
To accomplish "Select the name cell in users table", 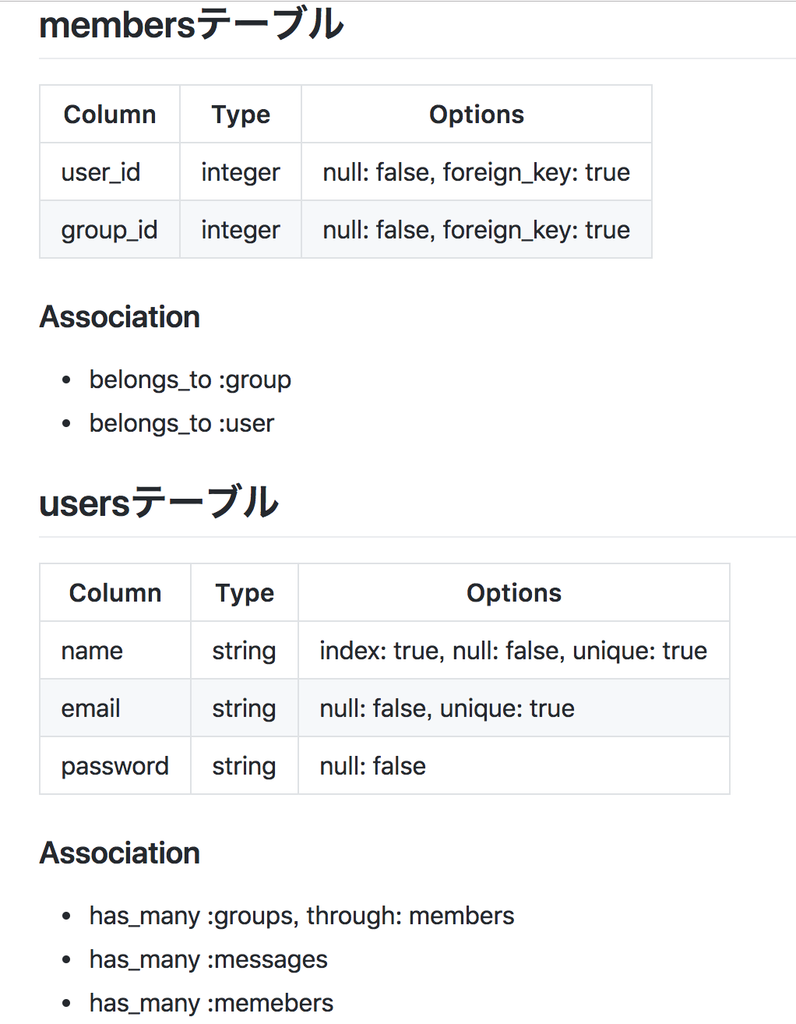I will pyautogui.click(x=115, y=650).
